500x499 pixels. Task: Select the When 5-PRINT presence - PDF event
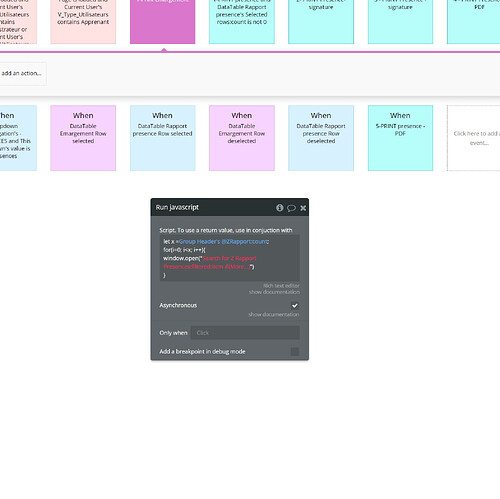400,138
